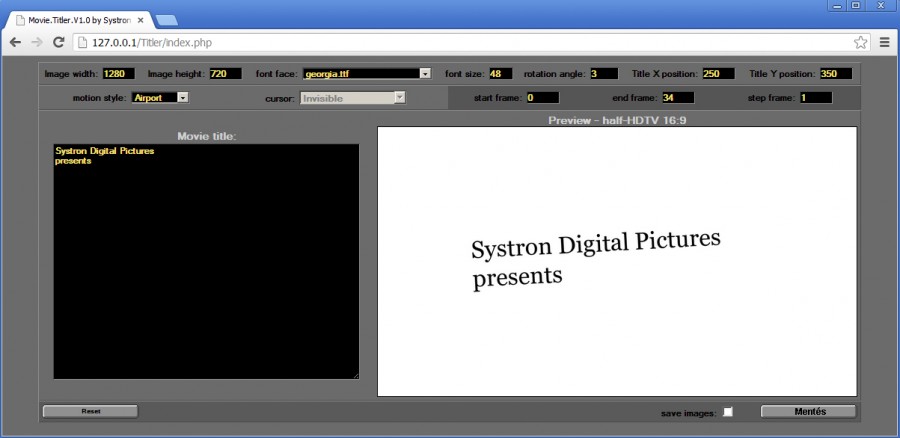Click the Mentés save button
Screen dimensions: 900x438
pos(808,411)
